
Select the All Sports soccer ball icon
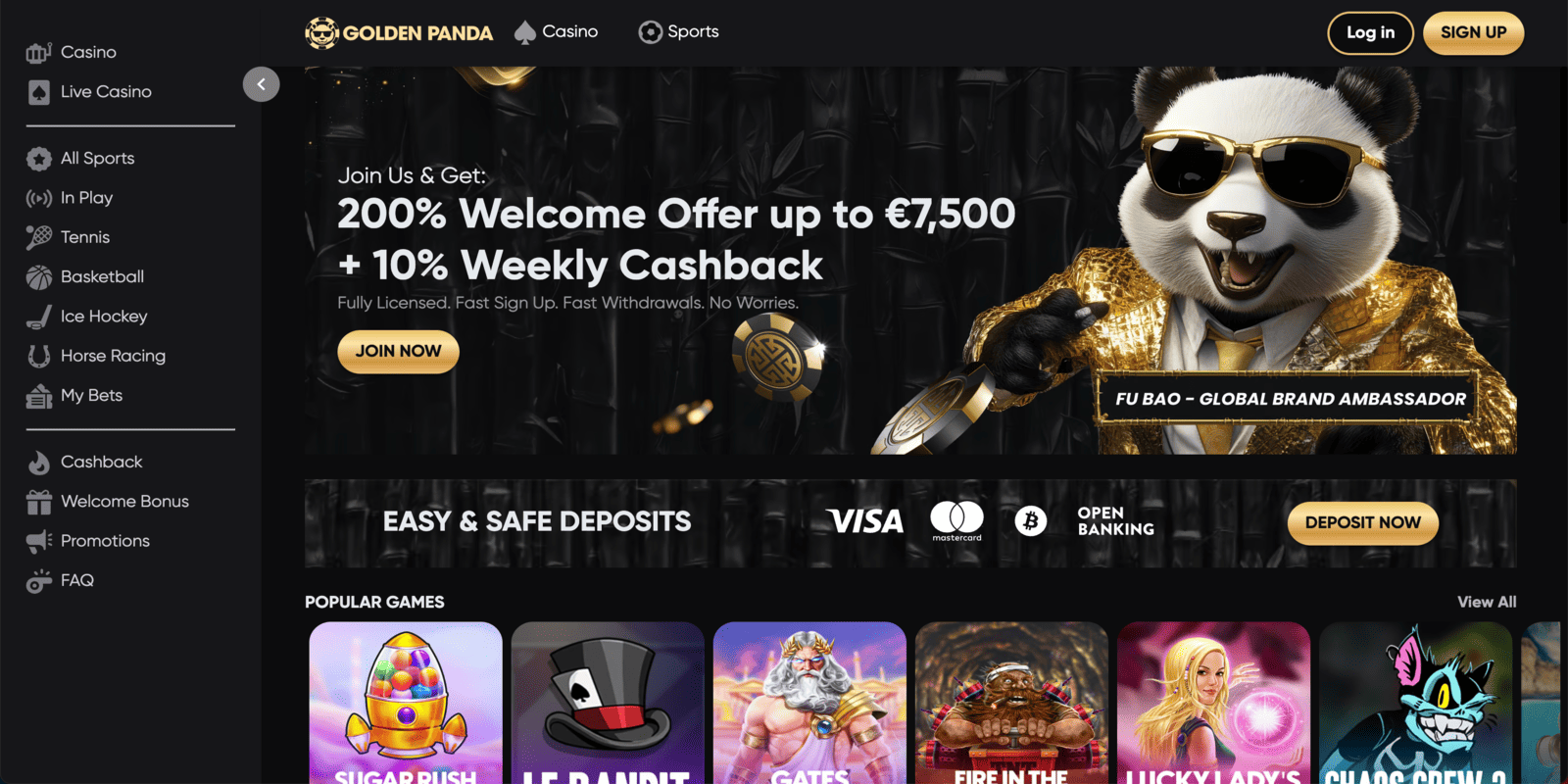(39, 159)
